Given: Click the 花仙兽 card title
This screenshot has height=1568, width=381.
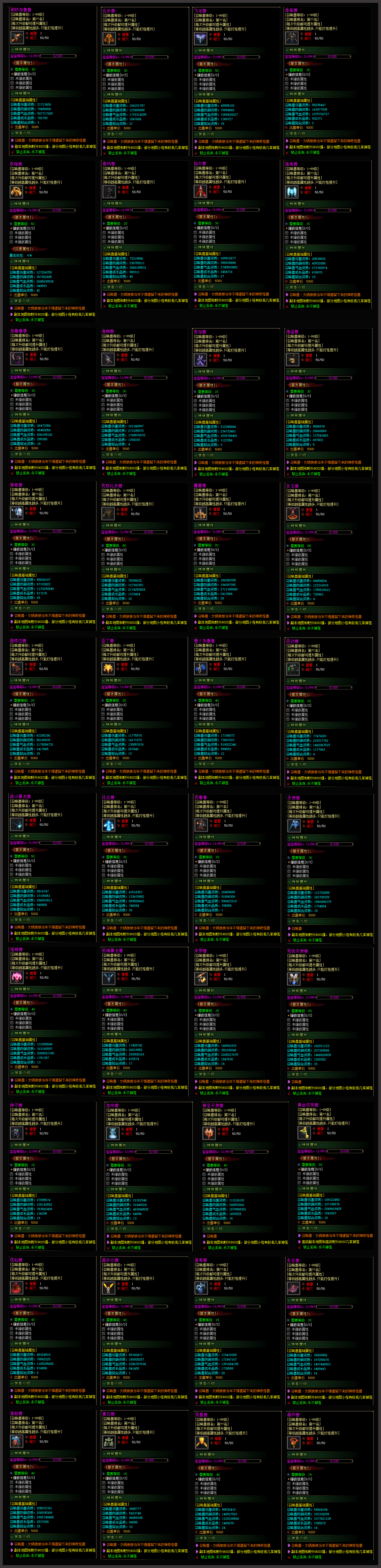Looking at the screenshot, I should coord(16,1260).
